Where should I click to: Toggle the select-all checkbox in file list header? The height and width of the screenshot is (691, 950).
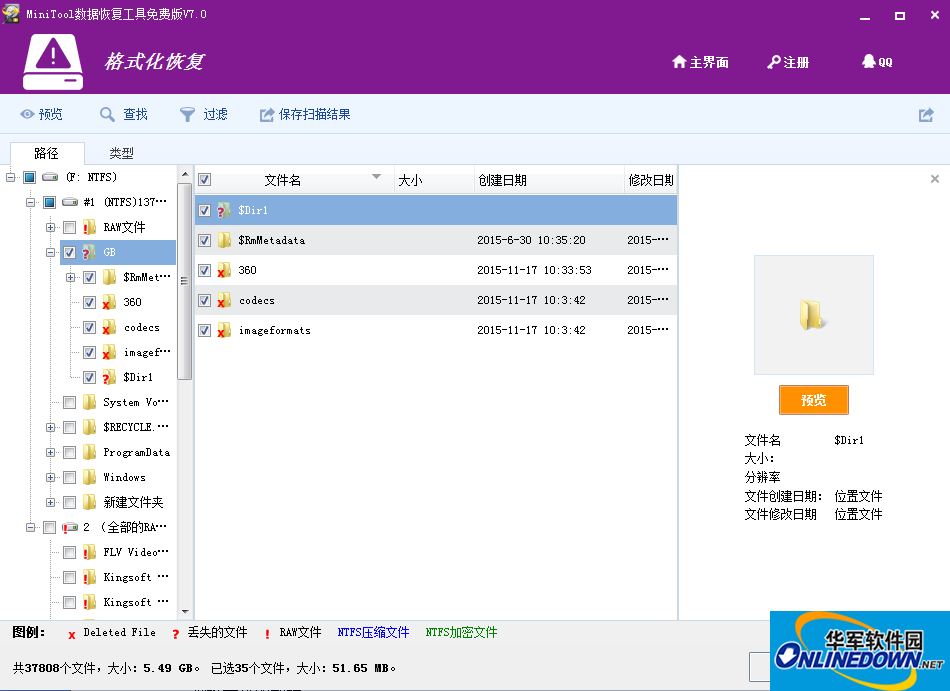coord(204,178)
